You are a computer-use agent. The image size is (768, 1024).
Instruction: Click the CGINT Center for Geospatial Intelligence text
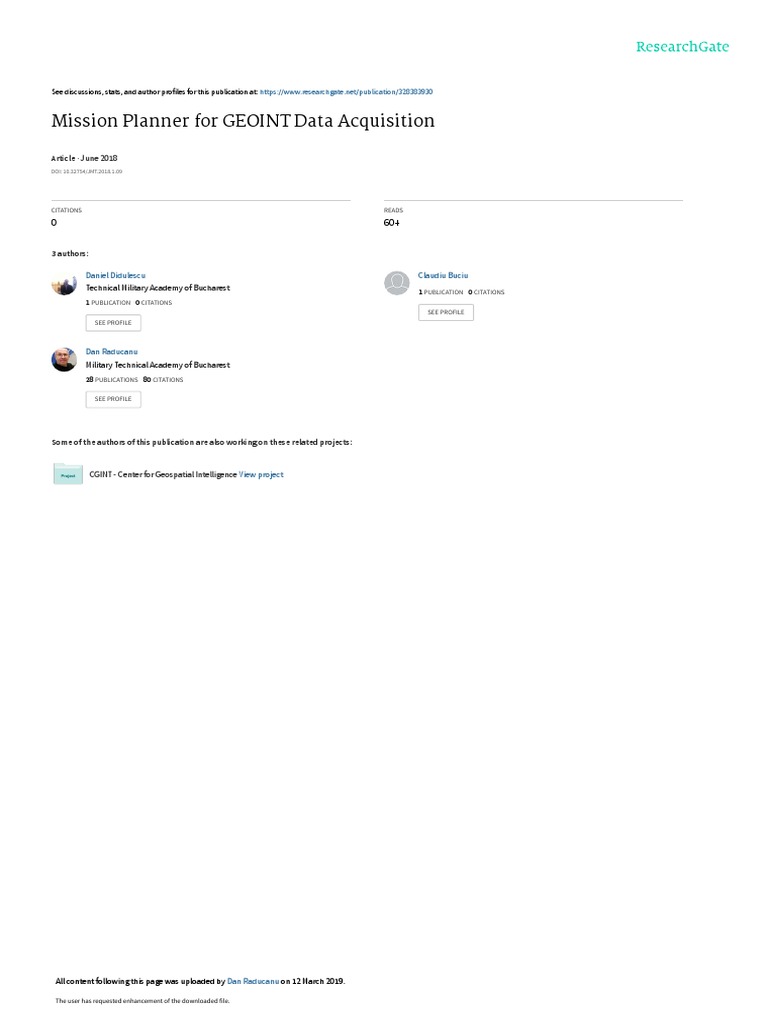(x=163, y=475)
